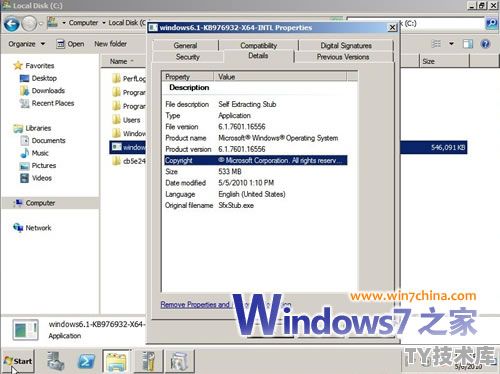The image size is (500, 374).
Task: Select the Language row
Action: tap(255, 194)
